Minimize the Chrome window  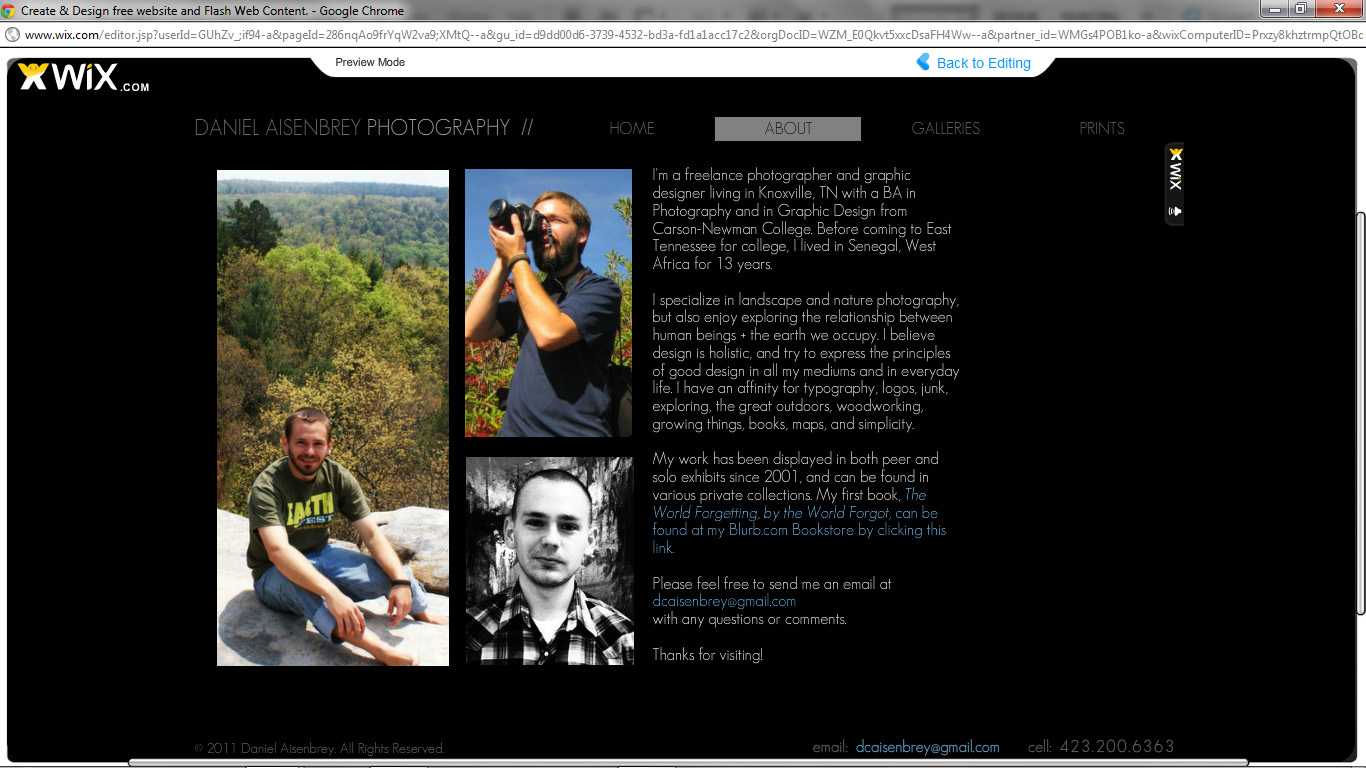point(1274,9)
